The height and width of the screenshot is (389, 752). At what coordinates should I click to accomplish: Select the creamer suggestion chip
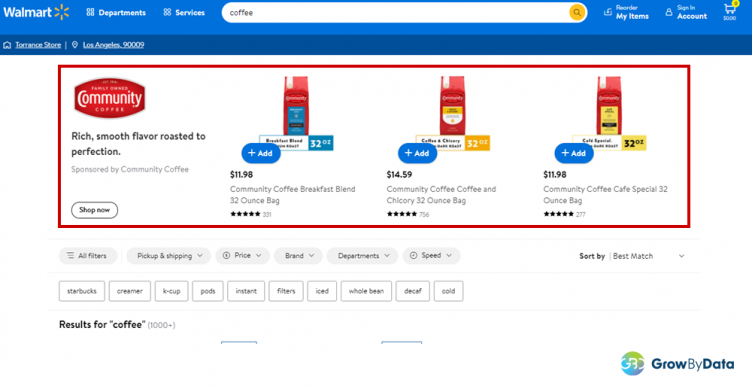click(129, 291)
